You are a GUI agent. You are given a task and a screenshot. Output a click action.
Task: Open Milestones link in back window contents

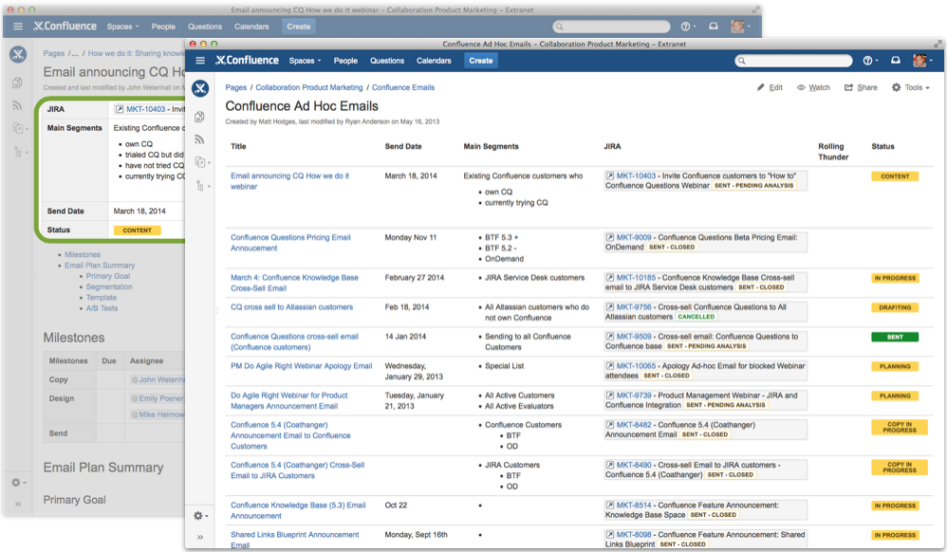[x=83, y=255]
